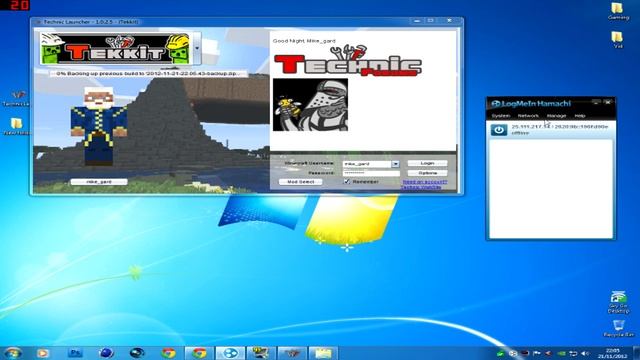Select the New folder desktop icon
The height and width of the screenshot is (360, 640).
(x=16, y=127)
